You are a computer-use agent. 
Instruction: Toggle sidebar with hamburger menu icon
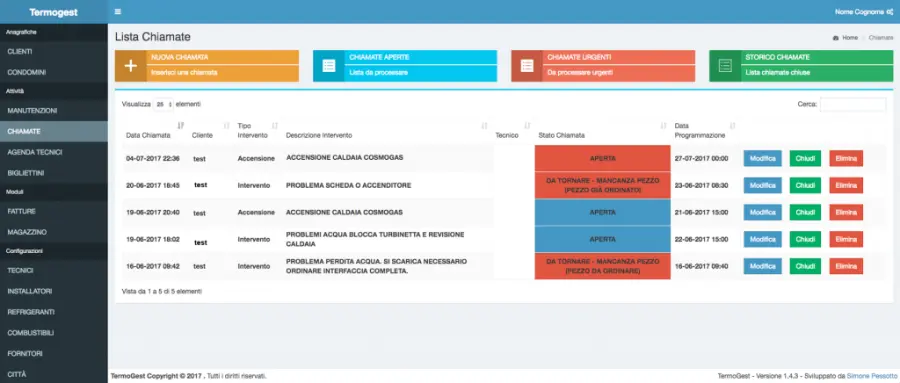(x=118, y=11)
